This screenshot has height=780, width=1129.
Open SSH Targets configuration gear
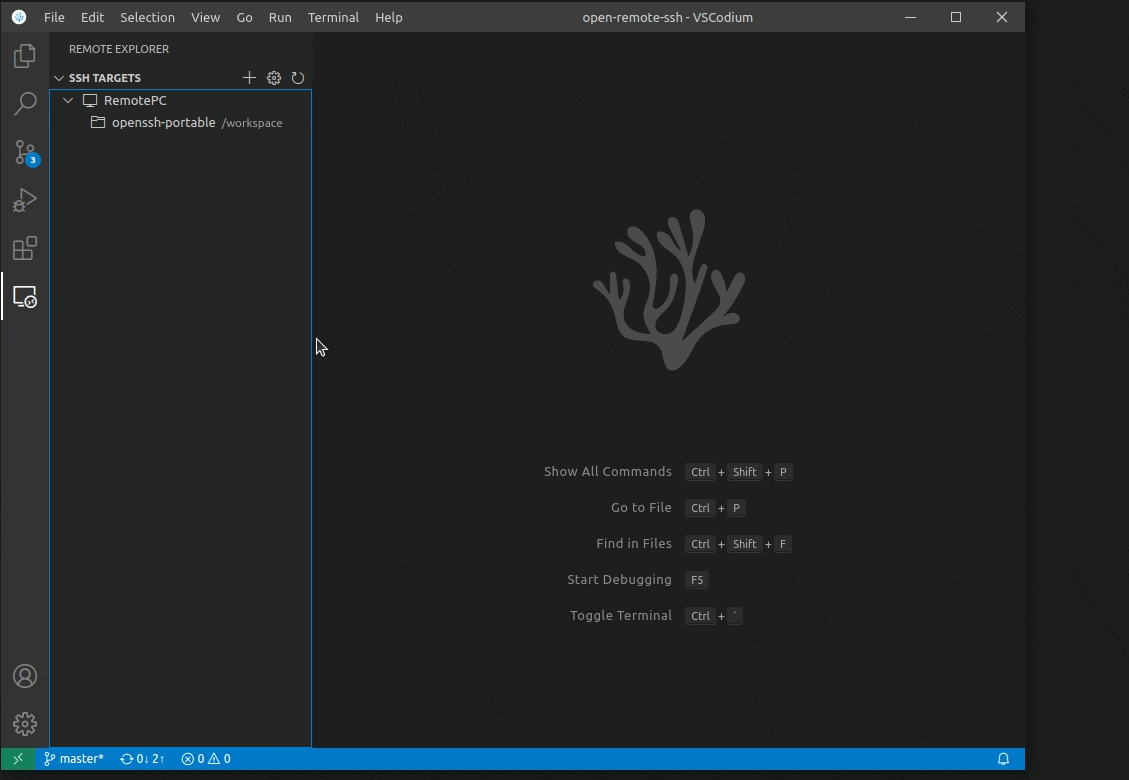(x=274, y=77)
